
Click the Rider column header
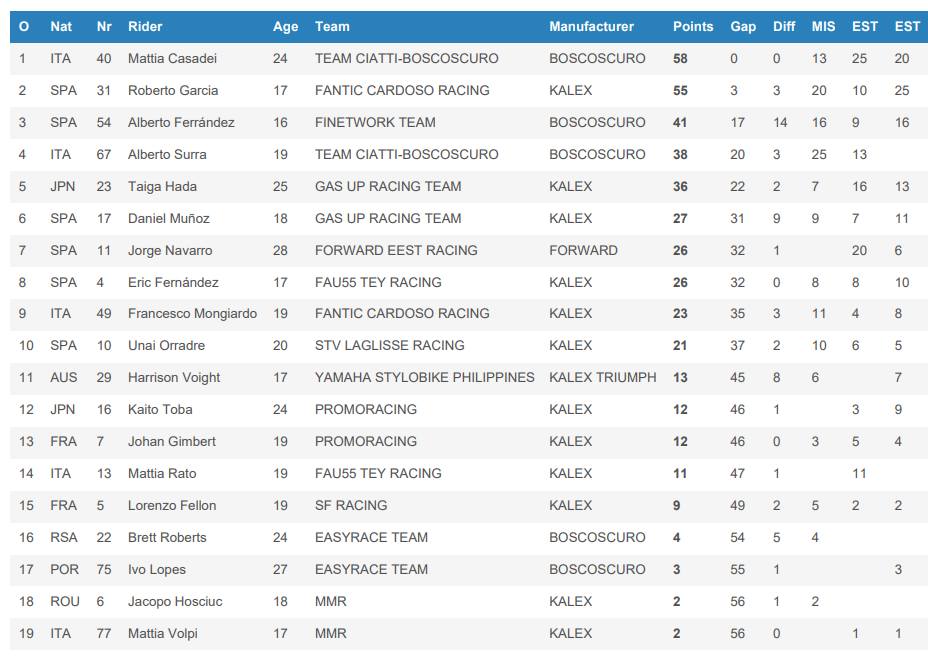[x=145, y=27]
